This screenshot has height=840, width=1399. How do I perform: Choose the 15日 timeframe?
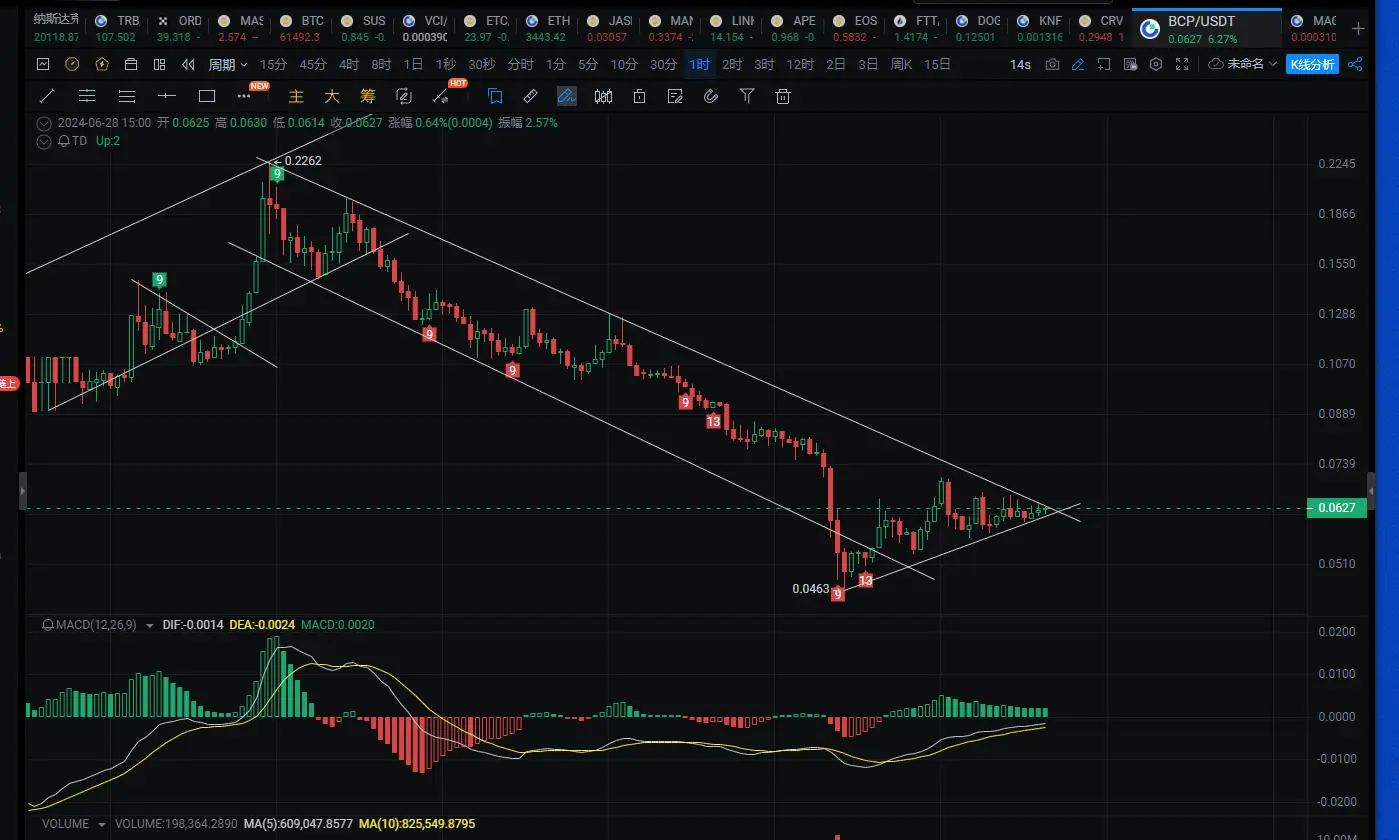click(x=937, y=65)
